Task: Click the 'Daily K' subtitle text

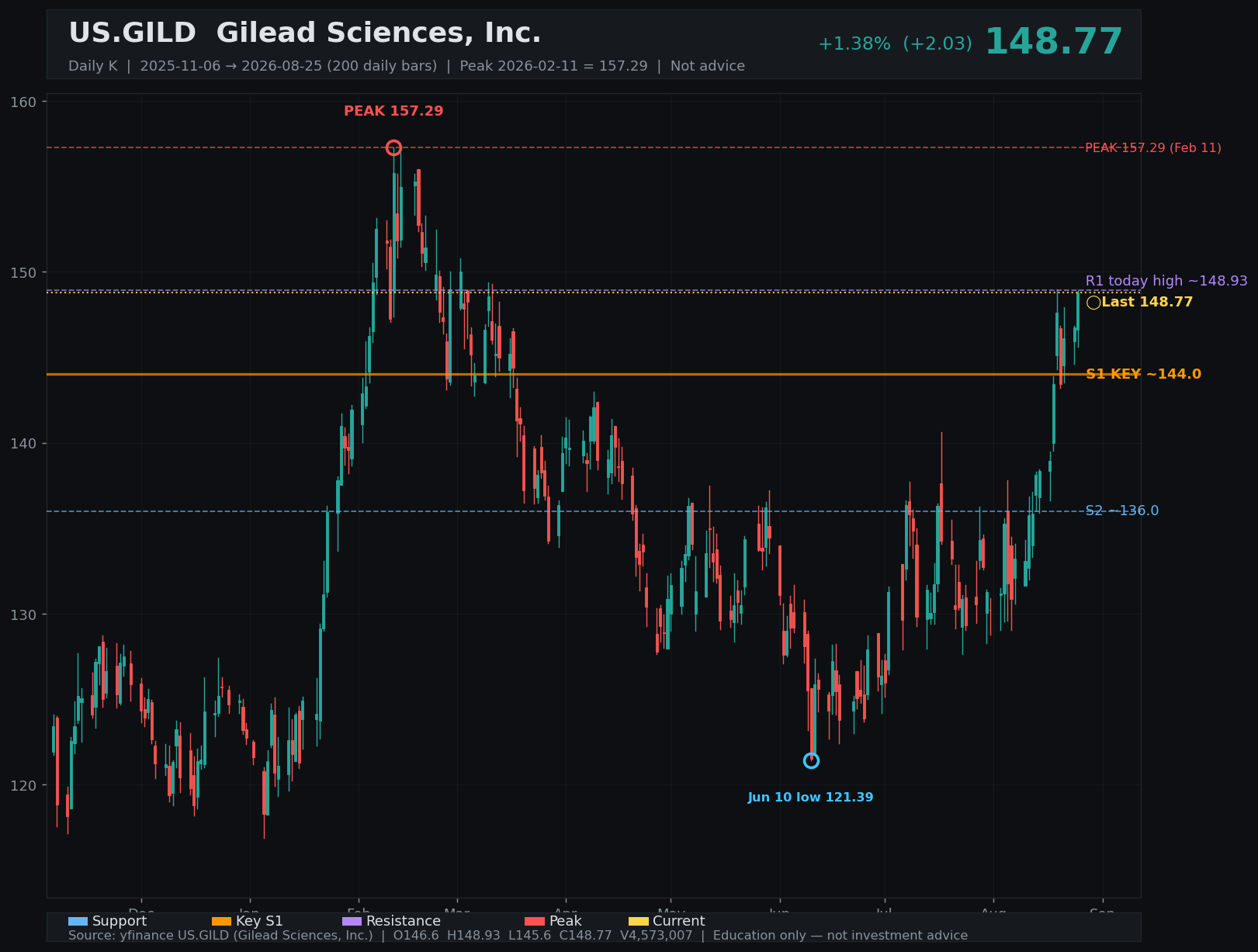Action: point(93,66)
